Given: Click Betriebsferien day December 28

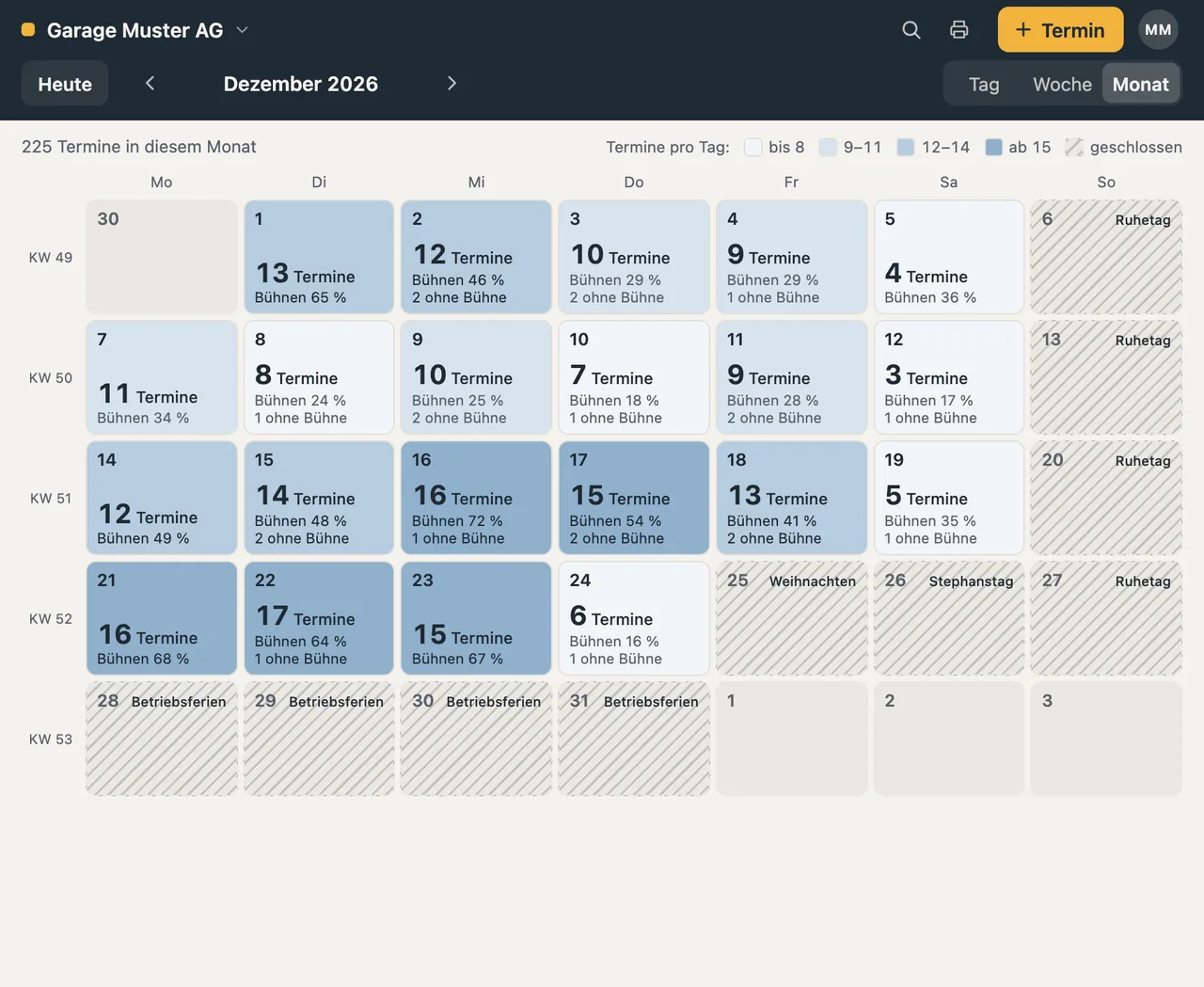Looking at the screenshot, I should [162, 739].
